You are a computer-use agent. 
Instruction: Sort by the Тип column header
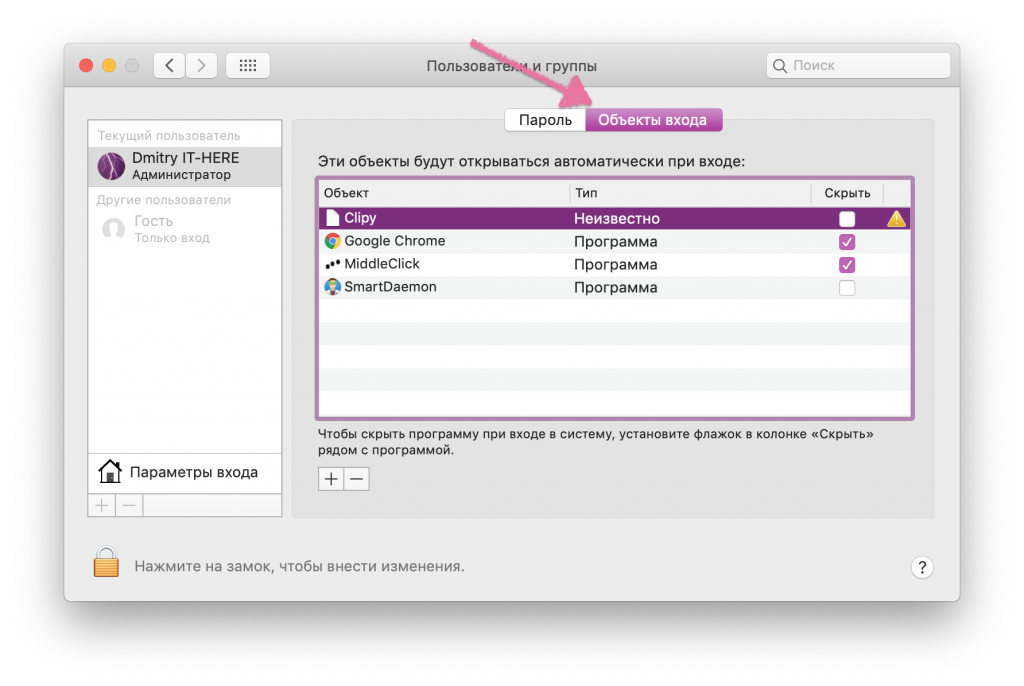(x=691, y=193)
